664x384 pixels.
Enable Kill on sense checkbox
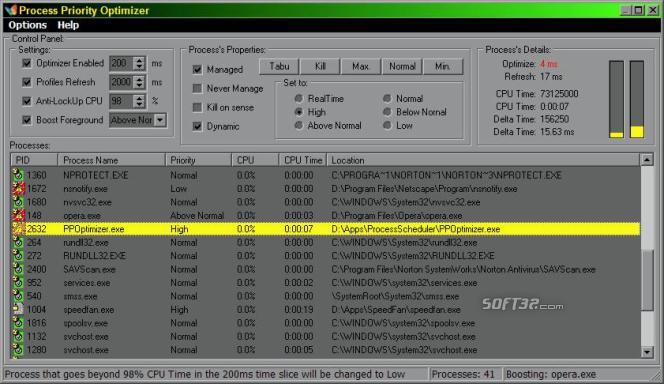(197, 108)
